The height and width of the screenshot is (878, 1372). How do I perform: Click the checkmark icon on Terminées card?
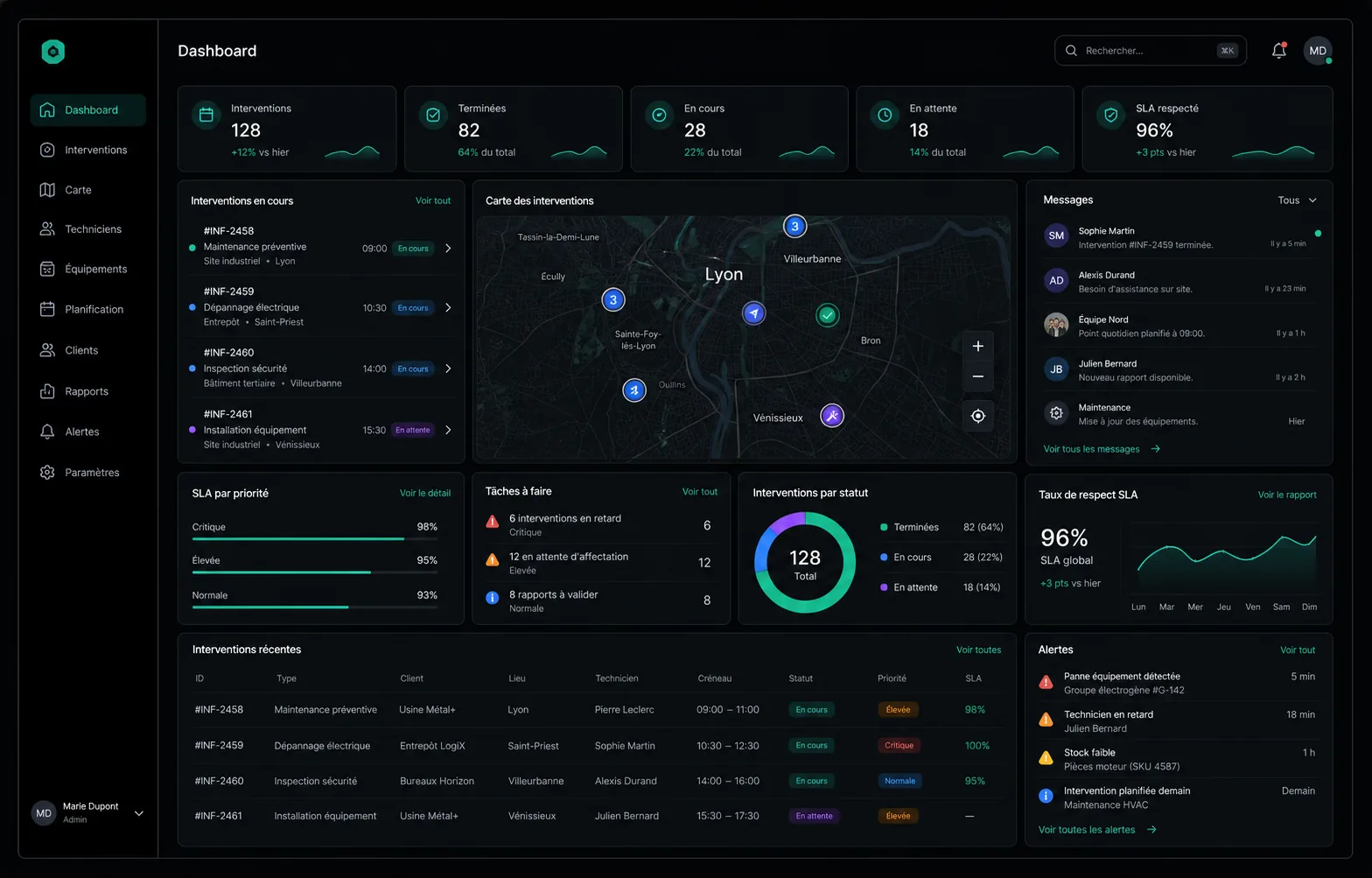pyautogui.click(x=433, y=115)
